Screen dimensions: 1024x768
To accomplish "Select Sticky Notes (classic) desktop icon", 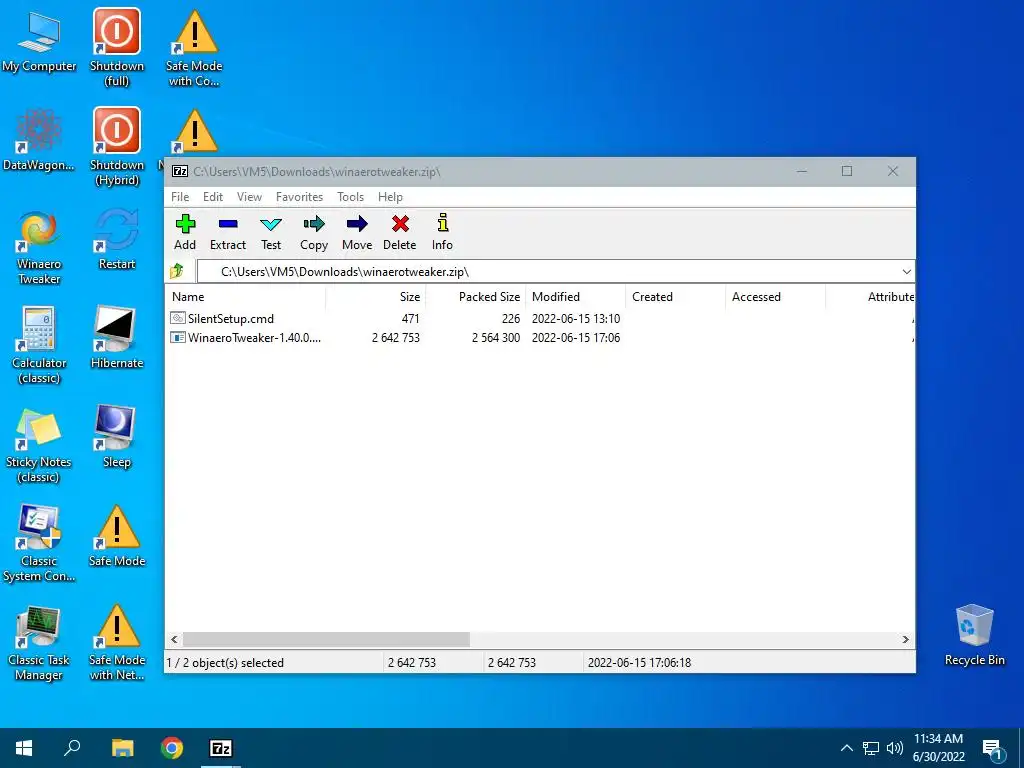I will [39, 445].
